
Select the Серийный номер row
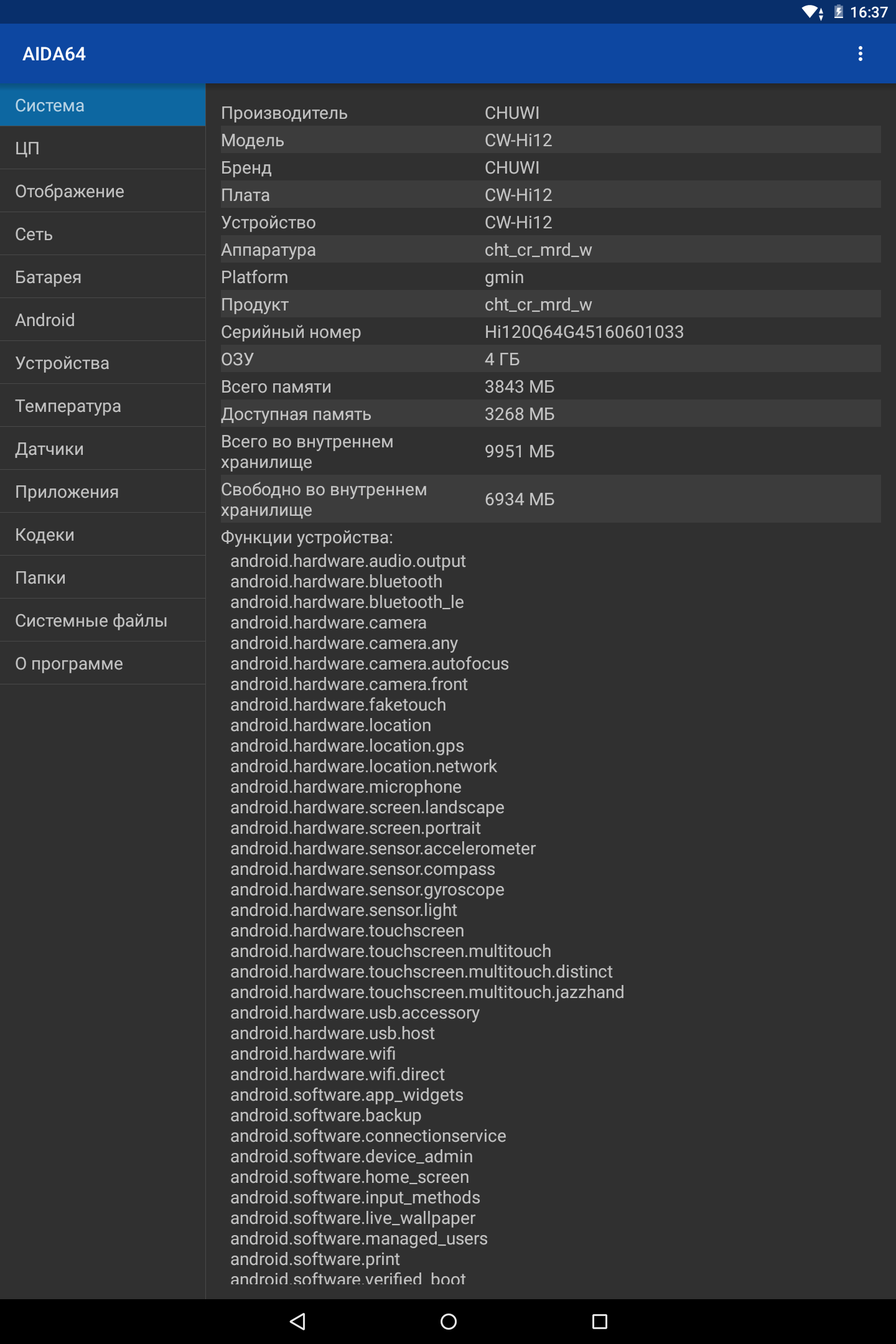coord(551,332)
